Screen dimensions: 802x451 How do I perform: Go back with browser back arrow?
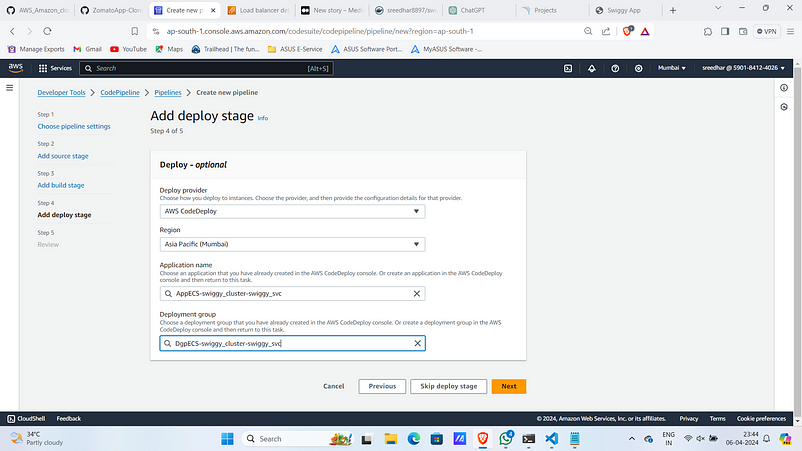point(12,31)
